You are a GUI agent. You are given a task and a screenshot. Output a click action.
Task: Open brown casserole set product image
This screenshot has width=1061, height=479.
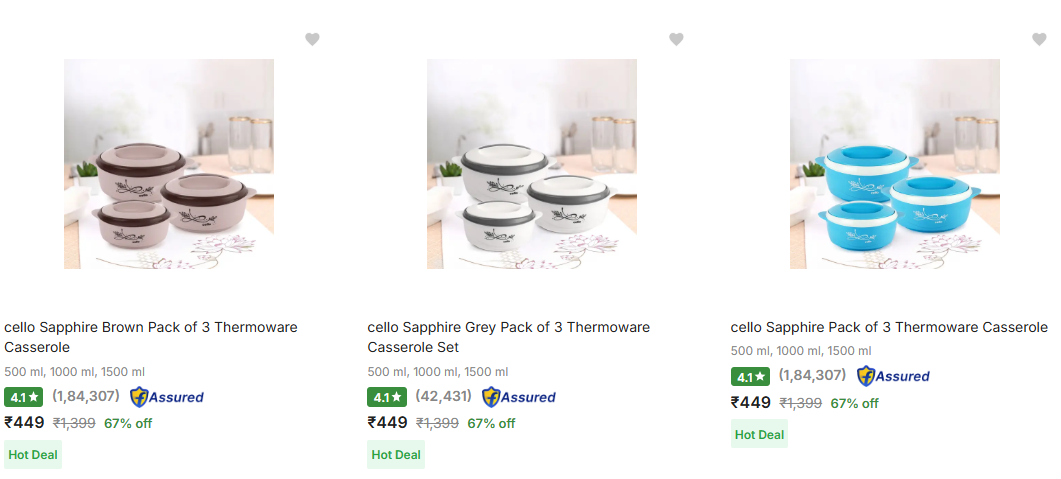(x=169, y=164)
